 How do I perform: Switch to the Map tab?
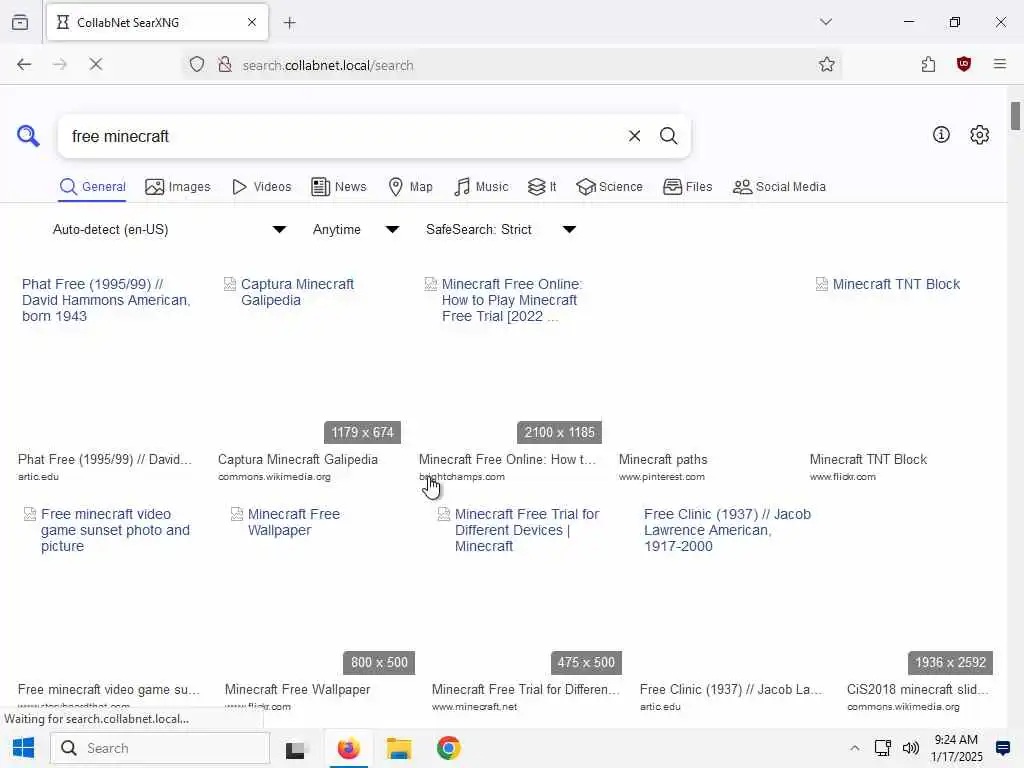[x=410, y=187]
